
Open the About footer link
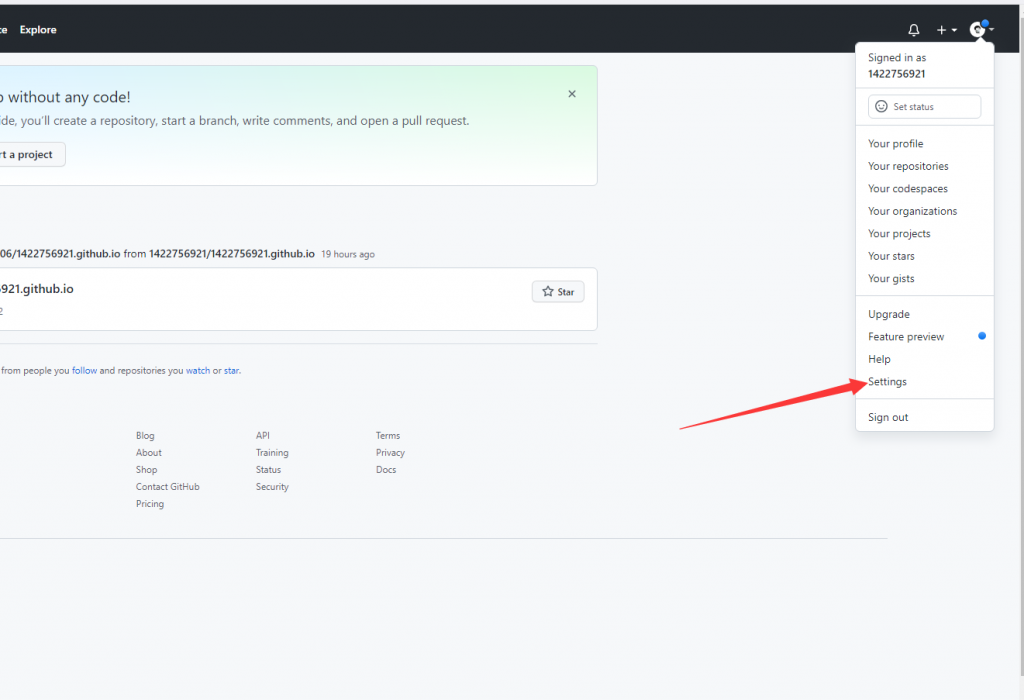(x=148, y=453)
